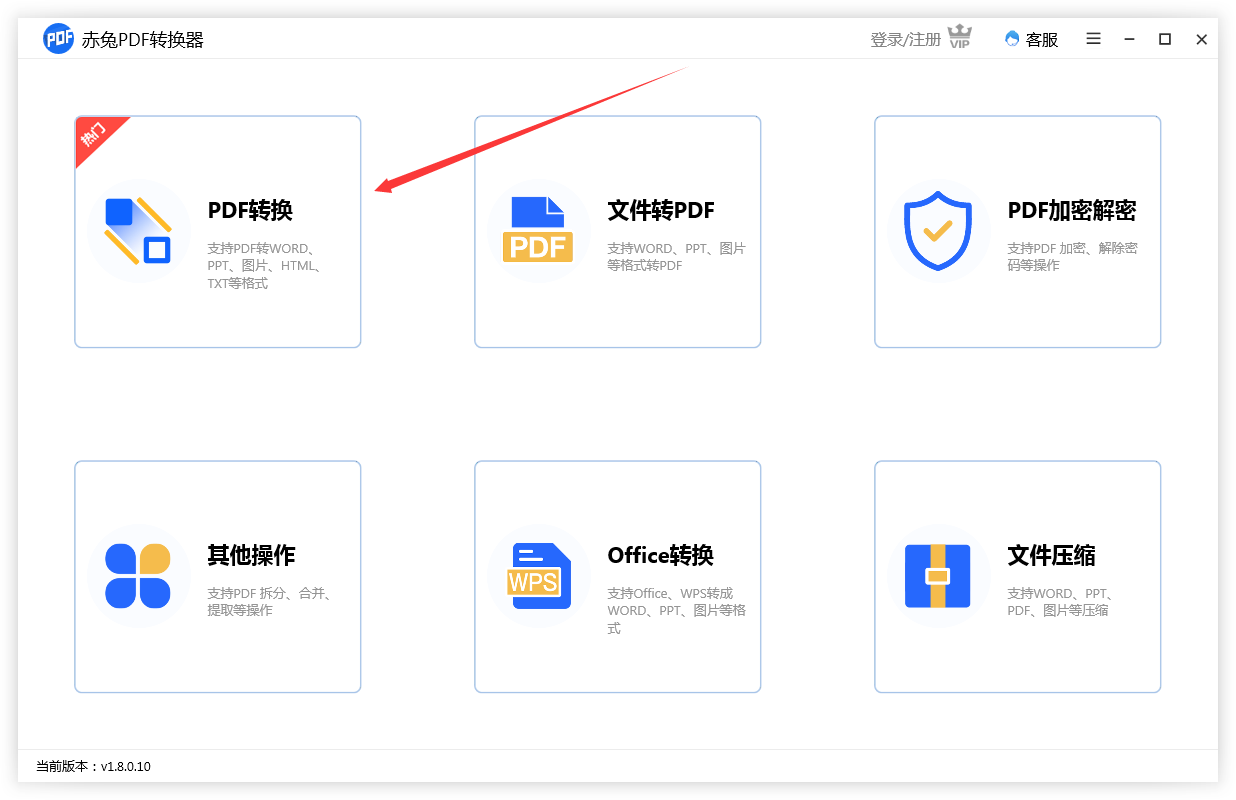Click the PDF转换 card title
The image size is (1236, 800).
(x=250, y=211)
